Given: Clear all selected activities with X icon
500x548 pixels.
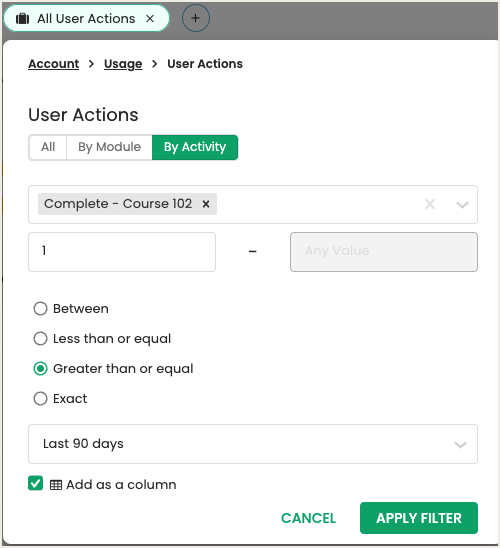Looking at the screenshot, I should pos(430,204).
